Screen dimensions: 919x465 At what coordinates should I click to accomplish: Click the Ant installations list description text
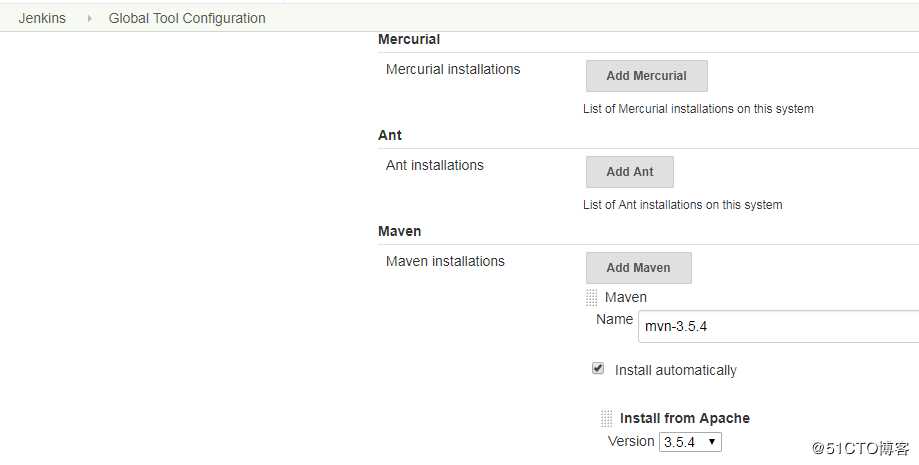682,204
